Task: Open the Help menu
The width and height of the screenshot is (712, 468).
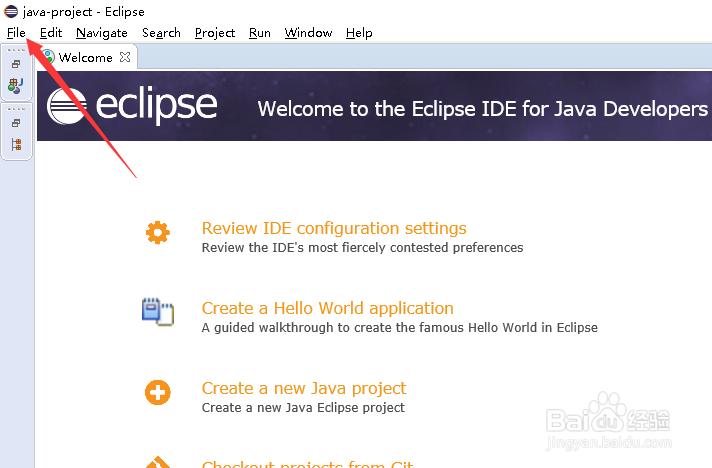Action: coord(359,33)
